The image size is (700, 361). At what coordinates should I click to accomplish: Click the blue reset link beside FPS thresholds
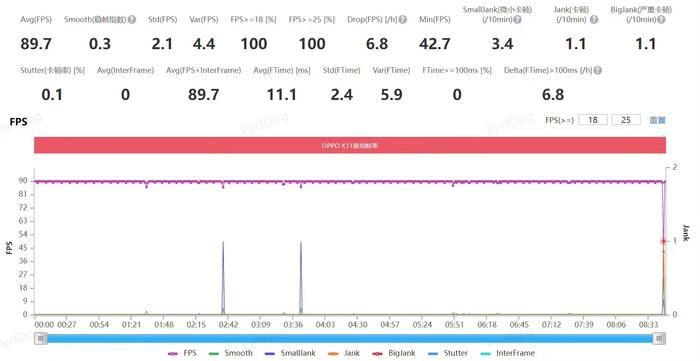pos(658,120)
